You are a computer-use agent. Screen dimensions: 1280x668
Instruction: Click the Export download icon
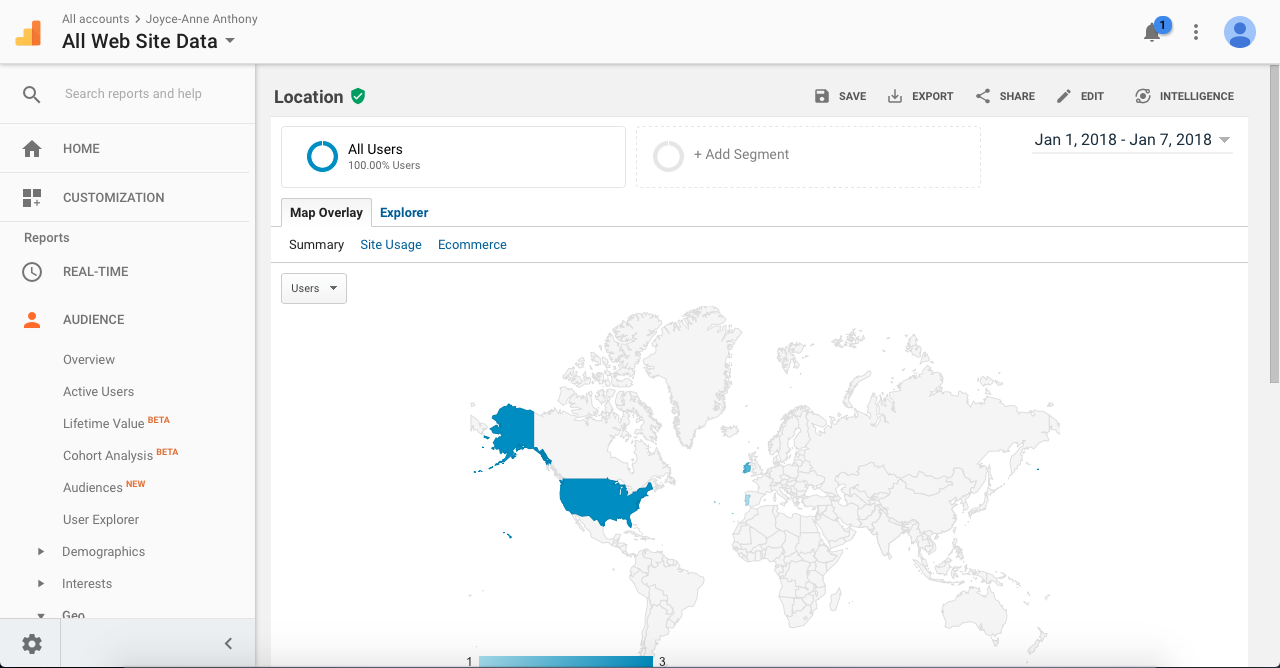click(895, 96)
